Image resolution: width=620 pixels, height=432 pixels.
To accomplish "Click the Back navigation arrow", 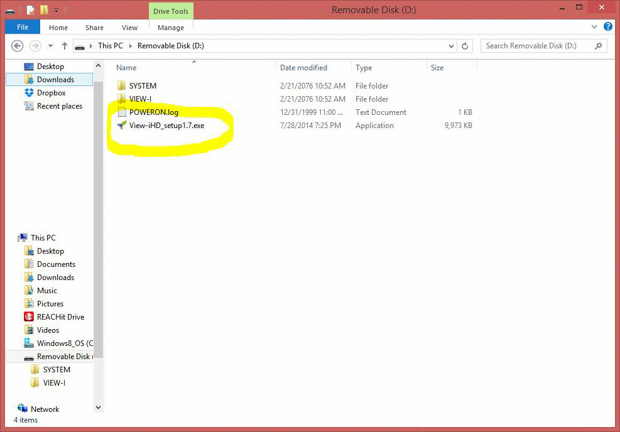I will [x=17, y=46].
